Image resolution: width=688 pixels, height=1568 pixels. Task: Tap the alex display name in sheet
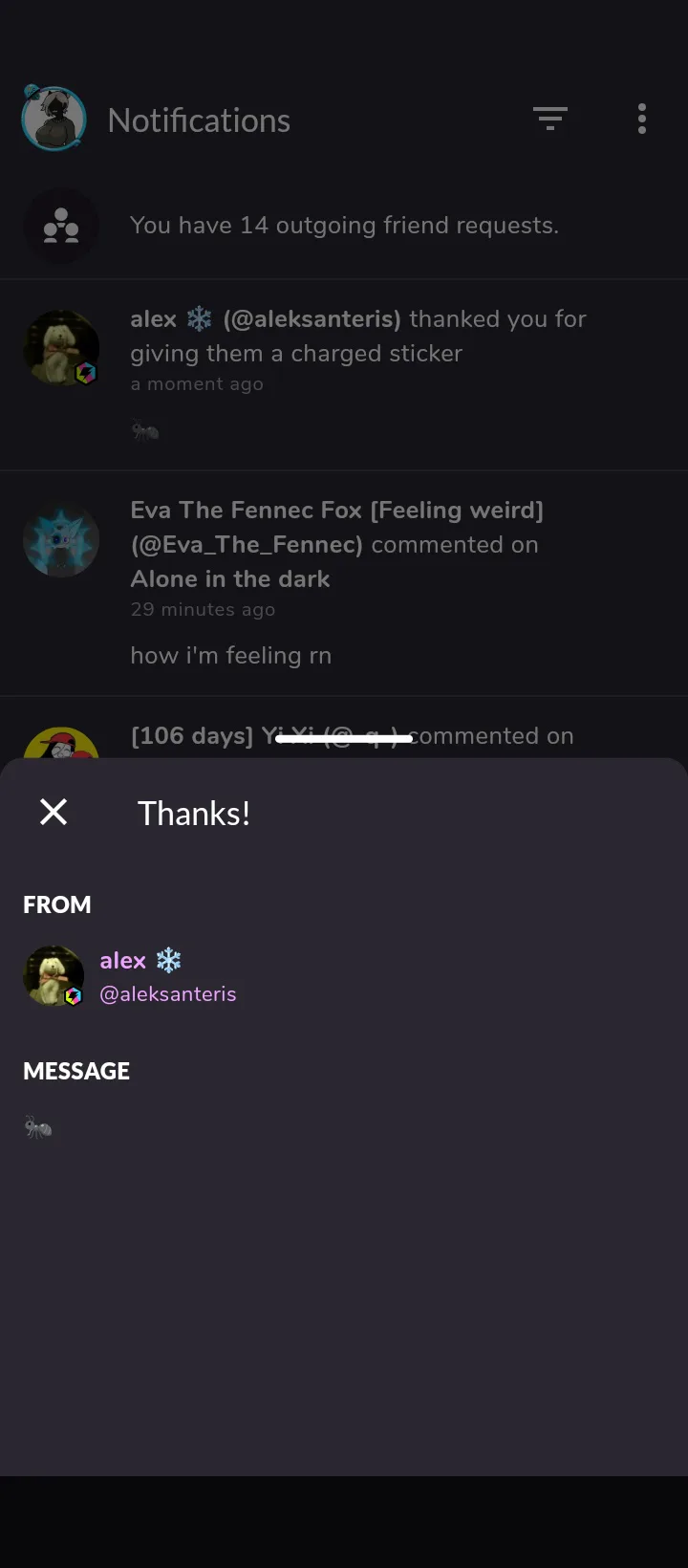[x=123, y=961]
